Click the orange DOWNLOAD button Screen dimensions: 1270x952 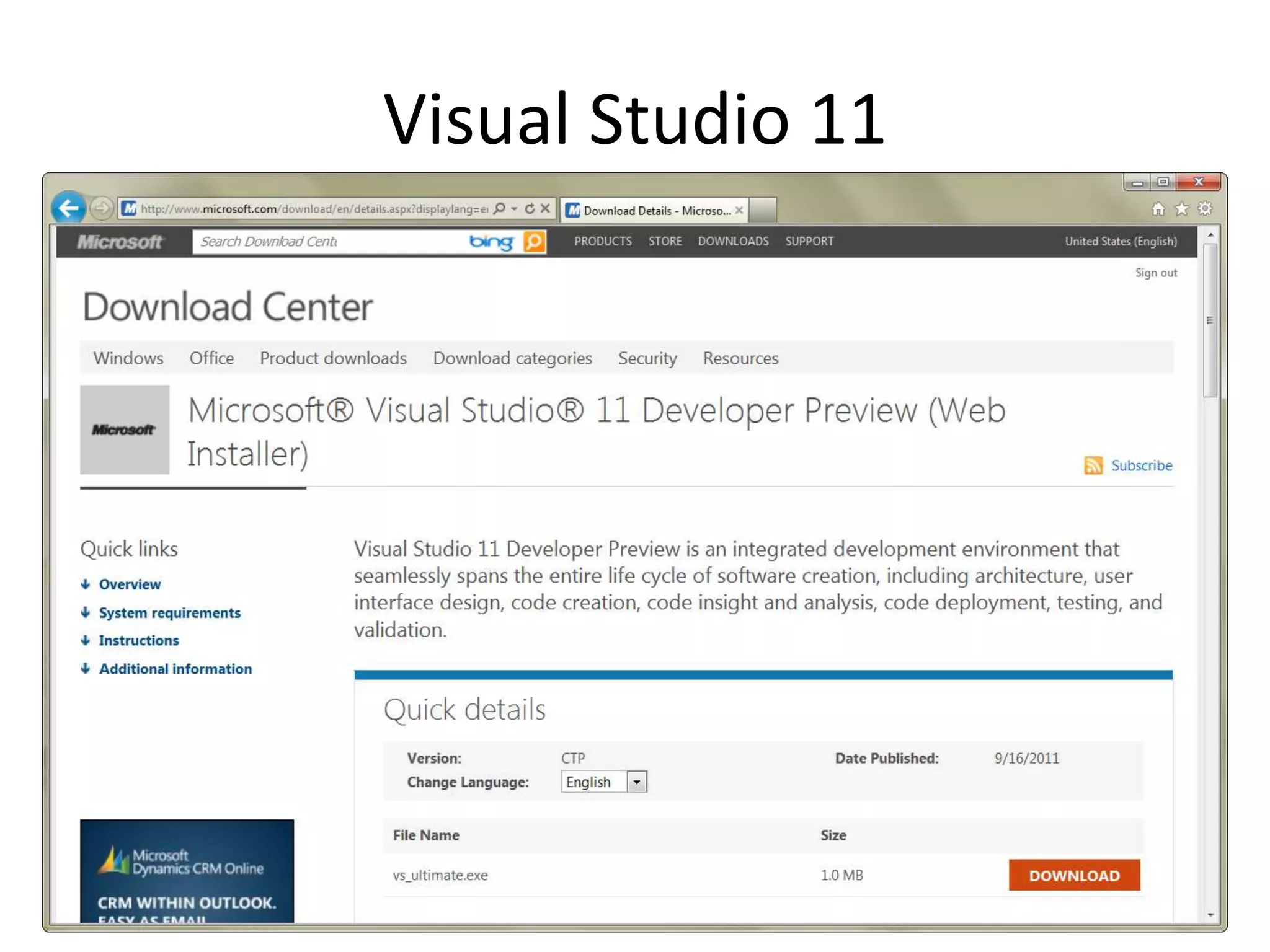[x=1074, y=875]
